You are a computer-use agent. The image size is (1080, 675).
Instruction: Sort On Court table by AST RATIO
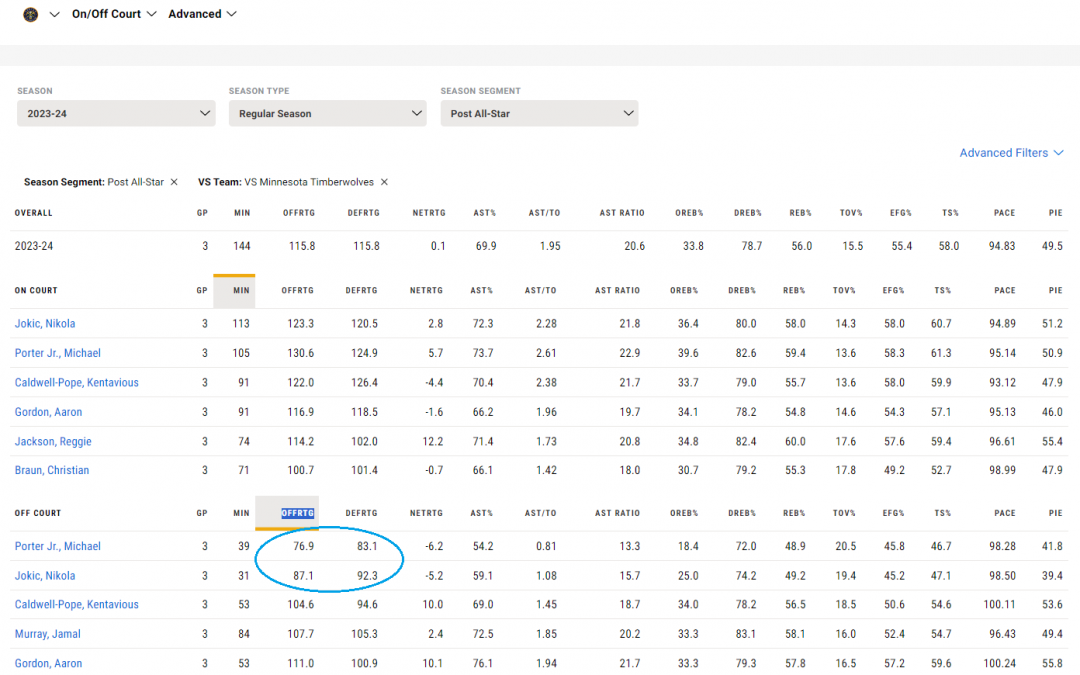pyautogui.click(x=618, y=291)
